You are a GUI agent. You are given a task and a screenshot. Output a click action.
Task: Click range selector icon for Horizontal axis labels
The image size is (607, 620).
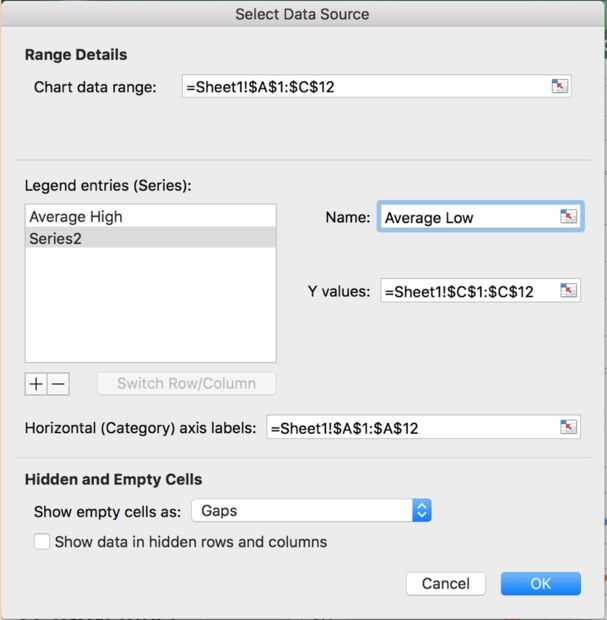coord(568,428)
